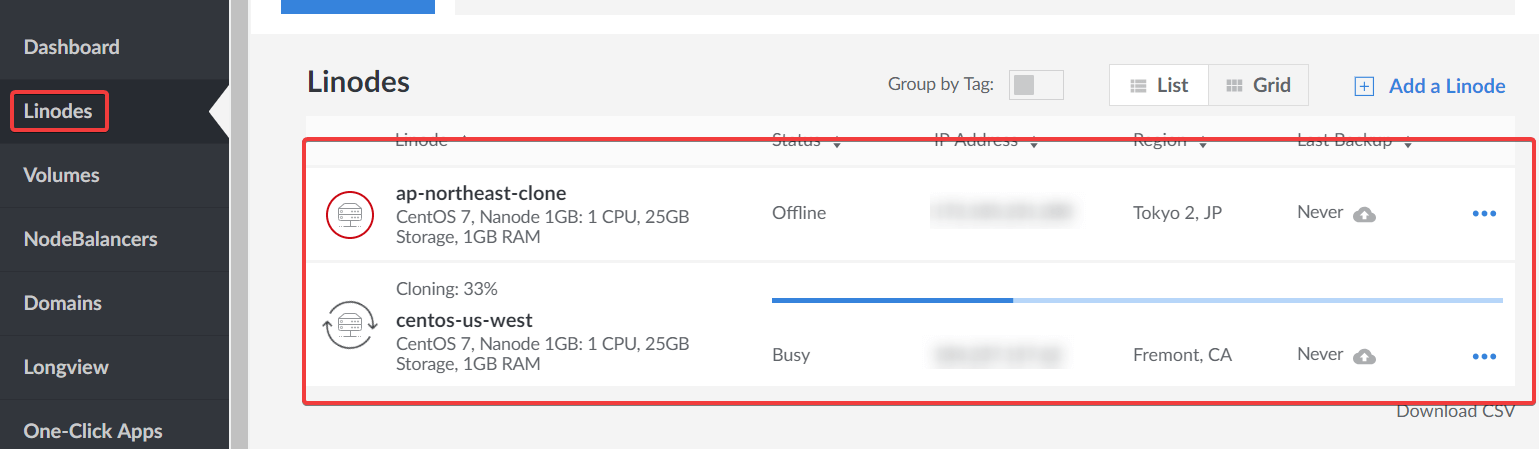The height and width of the screenshot is (449, 1539).
Task: Click the ap-northeast-clone offline server icon
Action: 349,213
